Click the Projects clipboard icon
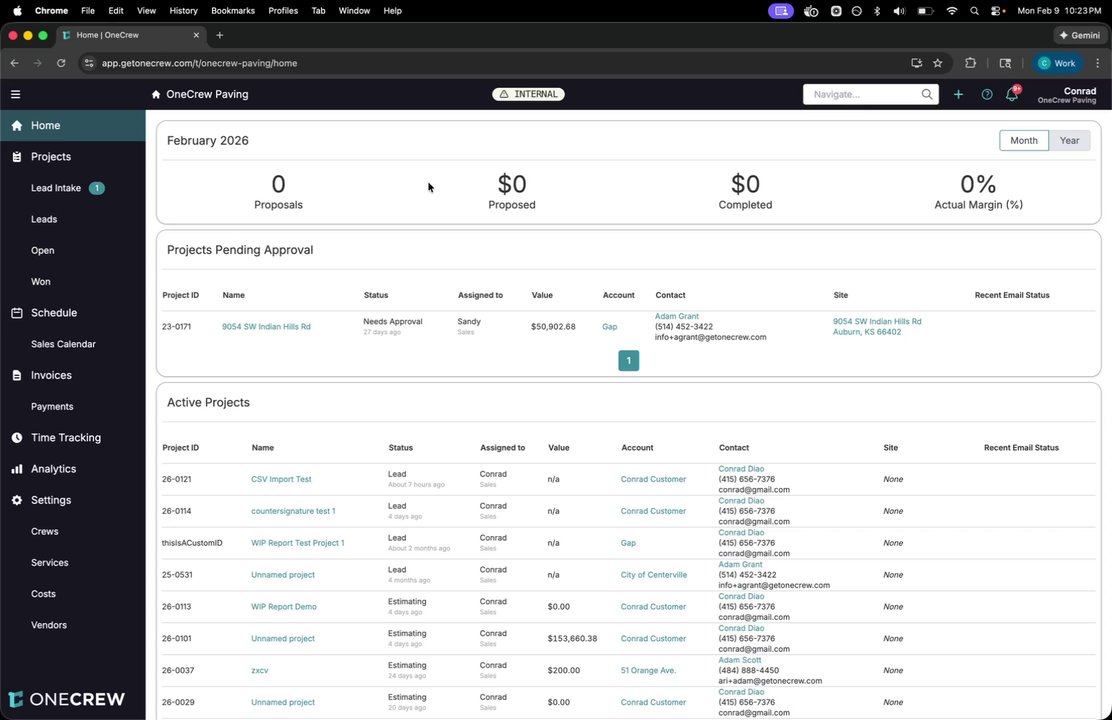Viewport: 1112px width, 720px height. tap(17, 157)
